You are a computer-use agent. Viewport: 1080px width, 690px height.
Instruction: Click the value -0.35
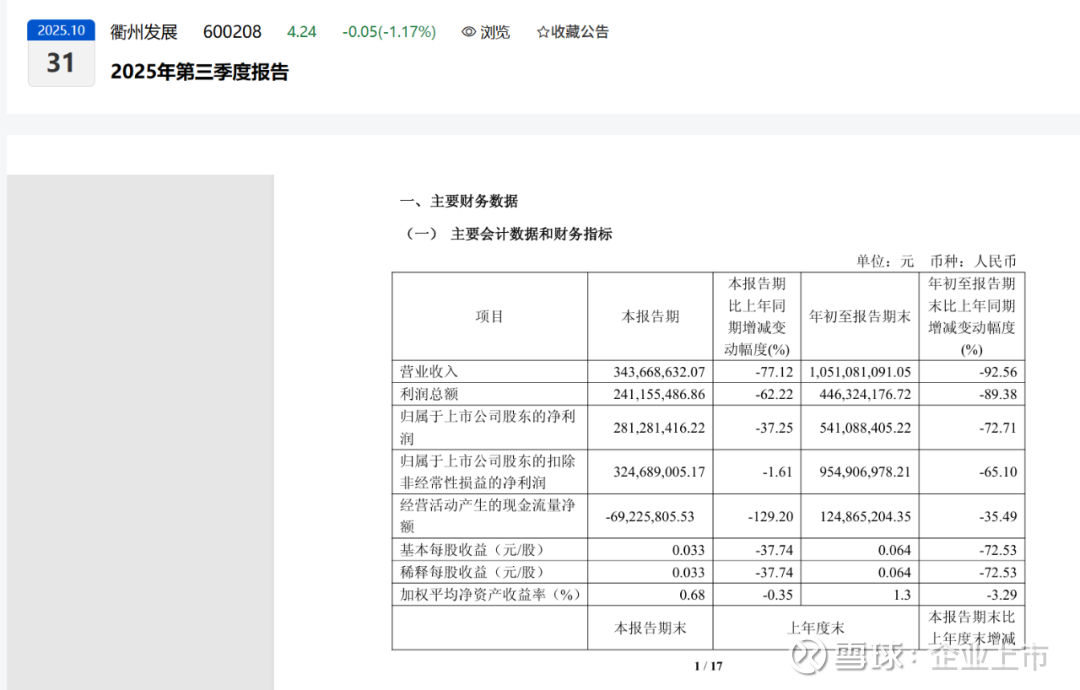point(778,595)
